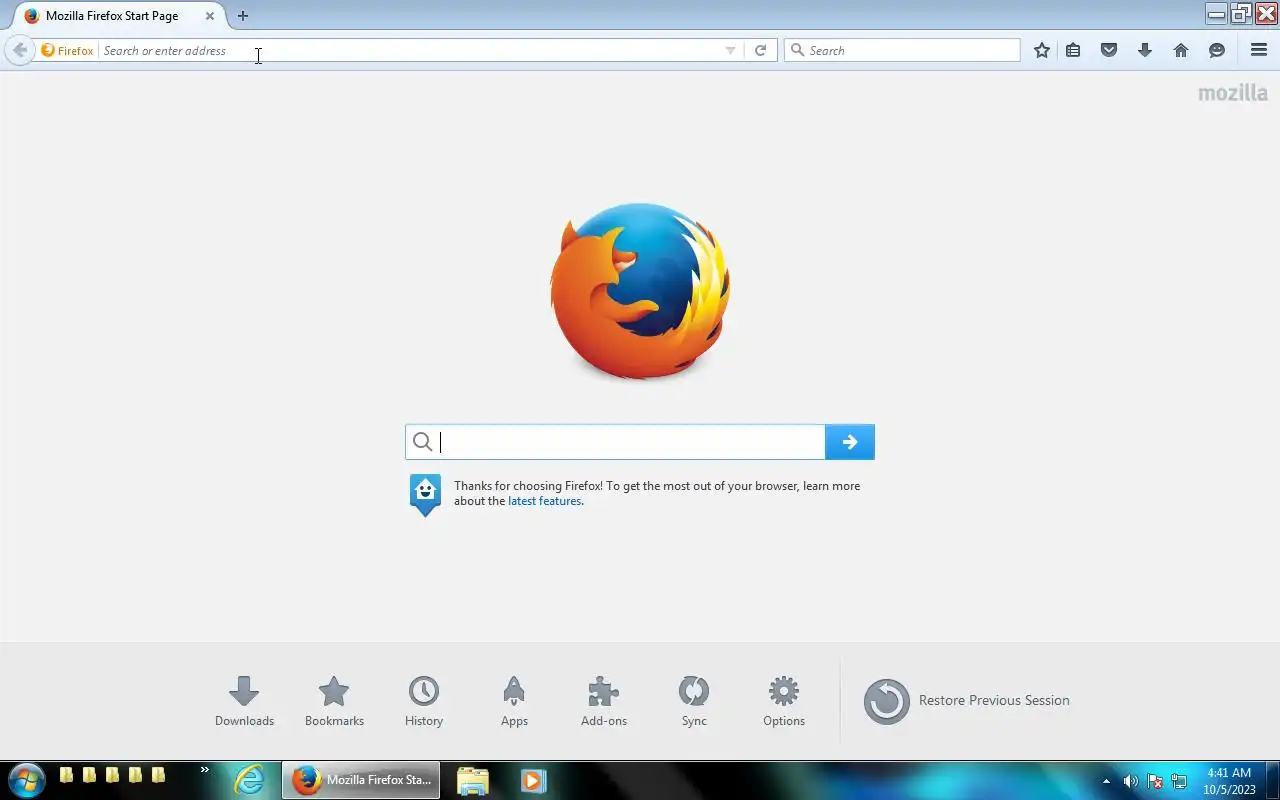1280x800 pixels.
Task: Save the page to Pocket
Action: click(x=1109, y=50)
